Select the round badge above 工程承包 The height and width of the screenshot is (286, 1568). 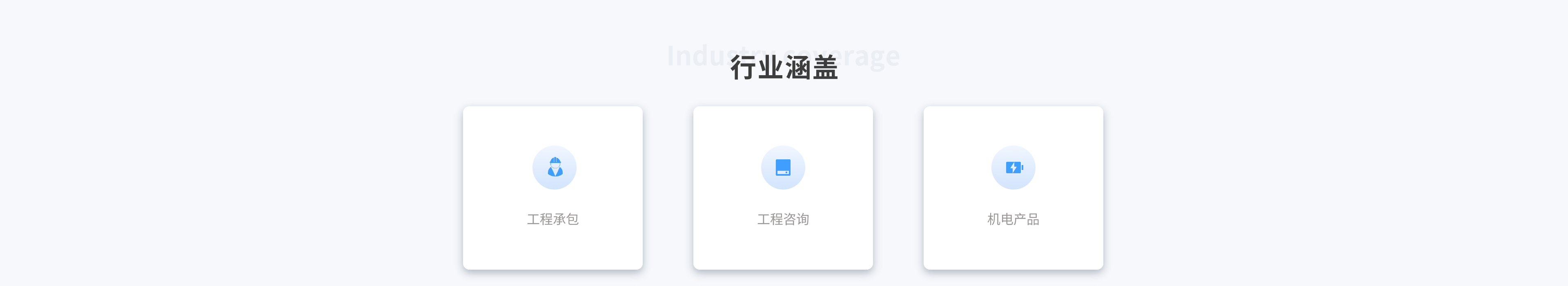[x=555, y=168]
